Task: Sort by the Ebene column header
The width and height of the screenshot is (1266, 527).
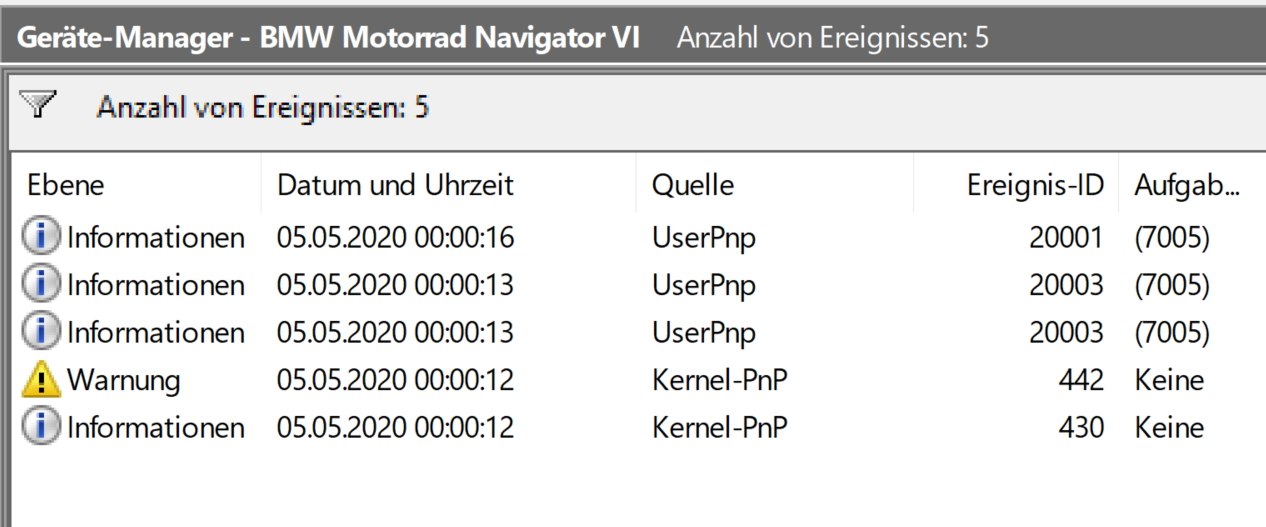Action: pyautogui.click(x=66, y=185)
